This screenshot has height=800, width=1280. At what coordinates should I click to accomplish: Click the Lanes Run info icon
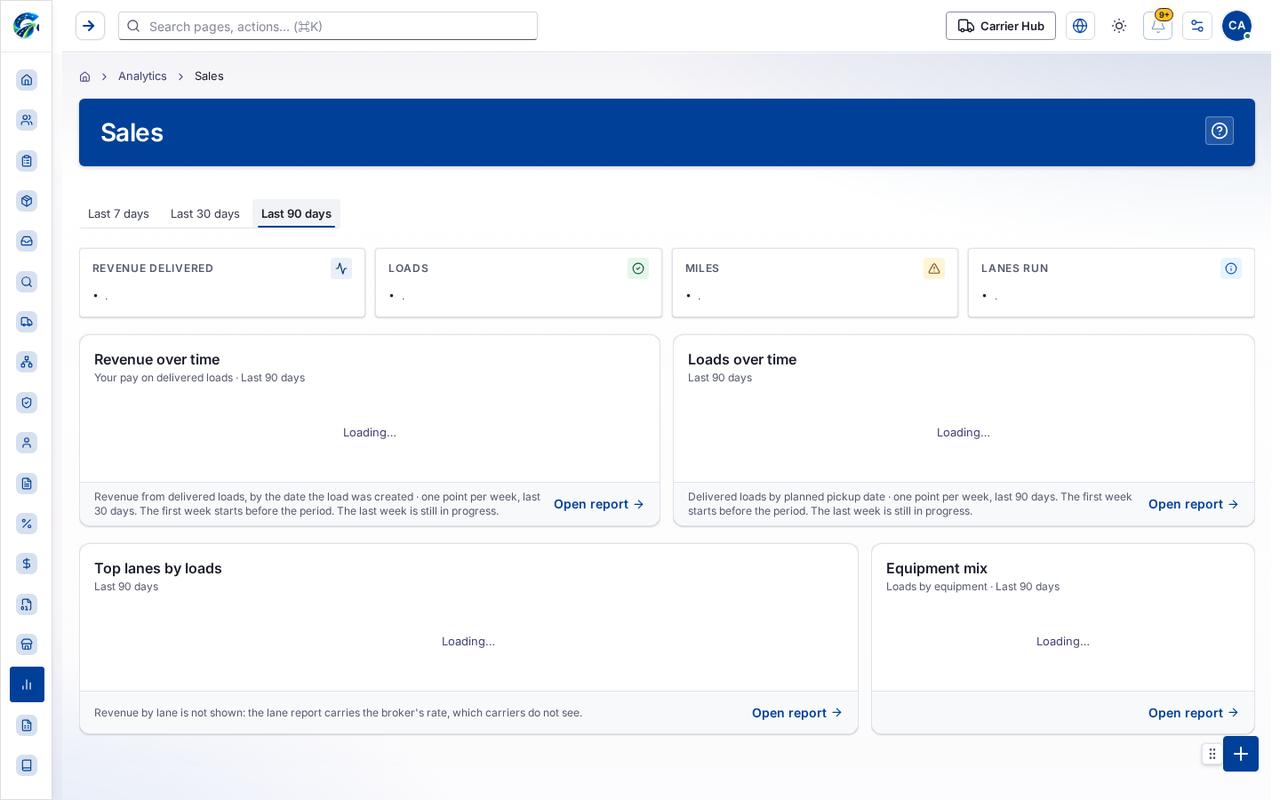point(1231,268)
